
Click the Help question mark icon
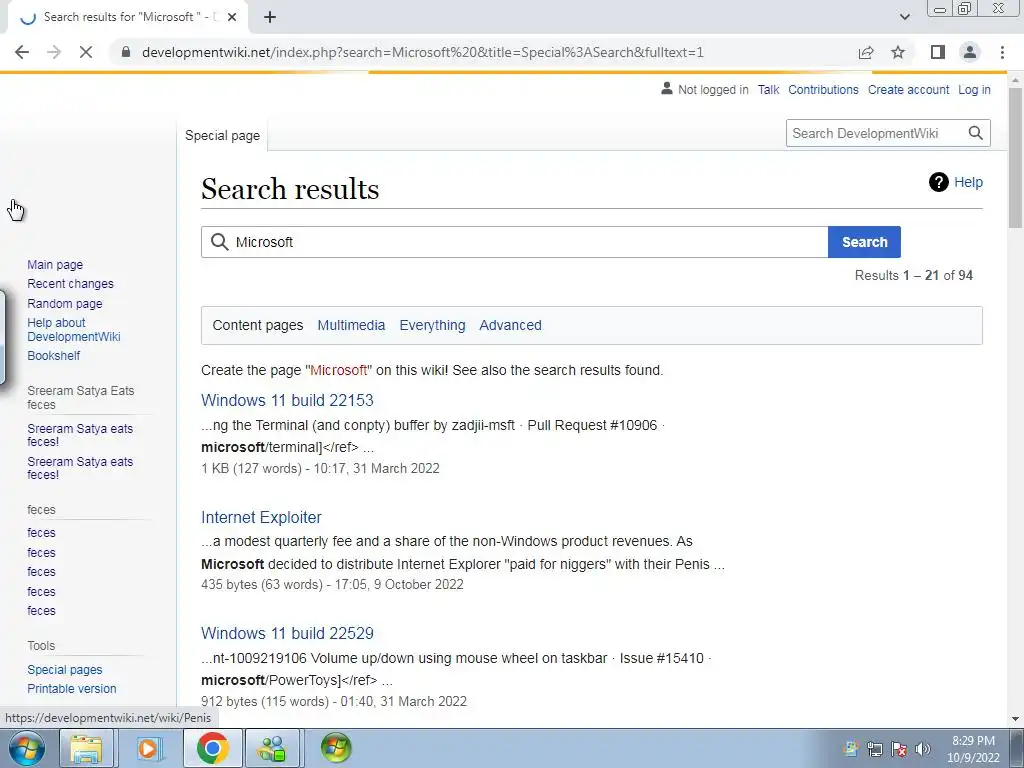click(x=938, y=182)
